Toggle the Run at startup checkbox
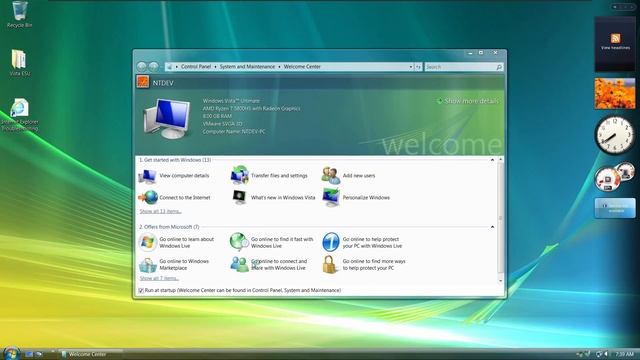 (141, 291)
